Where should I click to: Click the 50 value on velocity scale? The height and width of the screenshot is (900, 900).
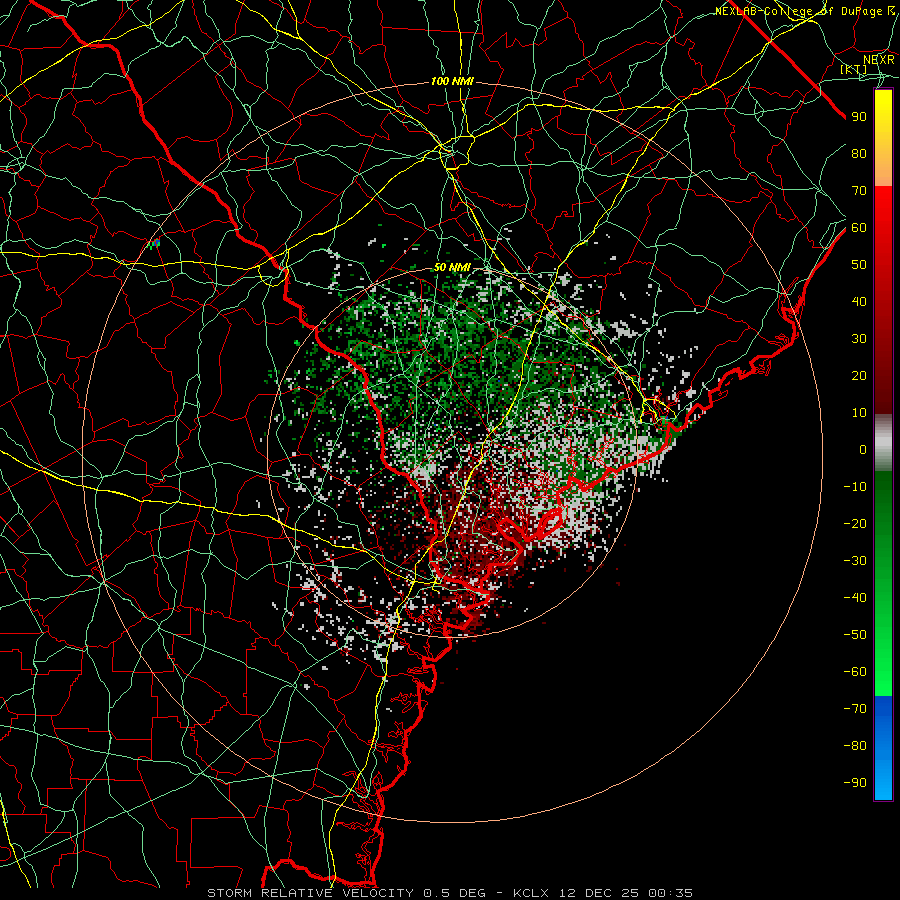pyautogui.click(x=859, y=265)
